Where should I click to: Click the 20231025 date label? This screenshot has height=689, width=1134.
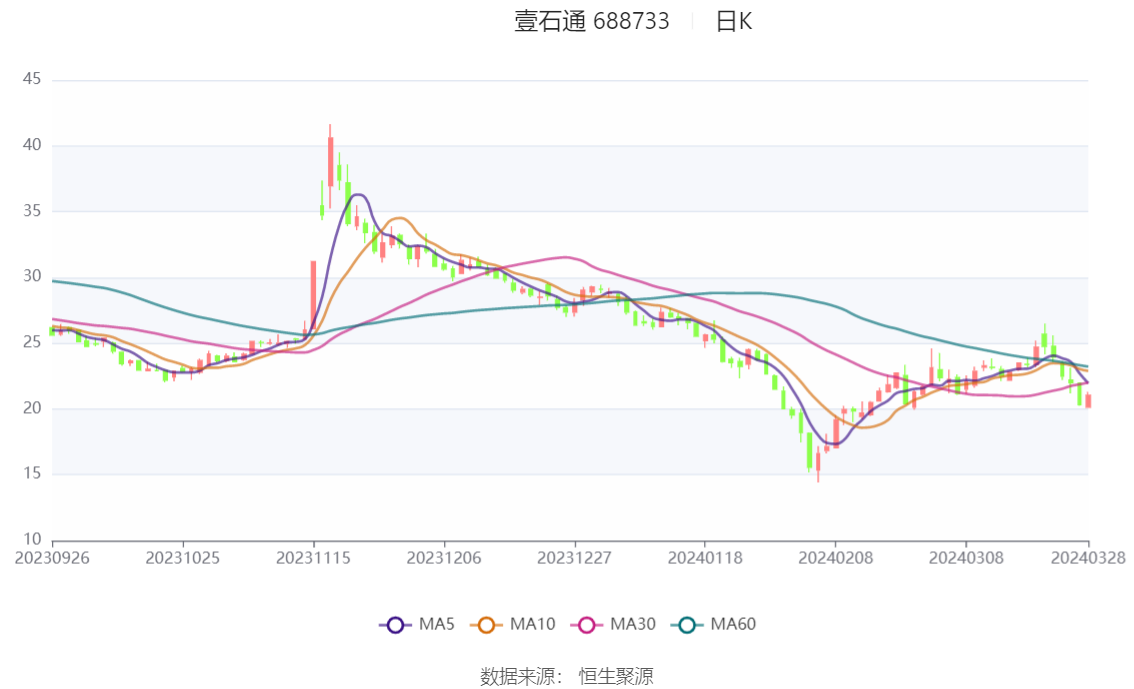(182, 558)
